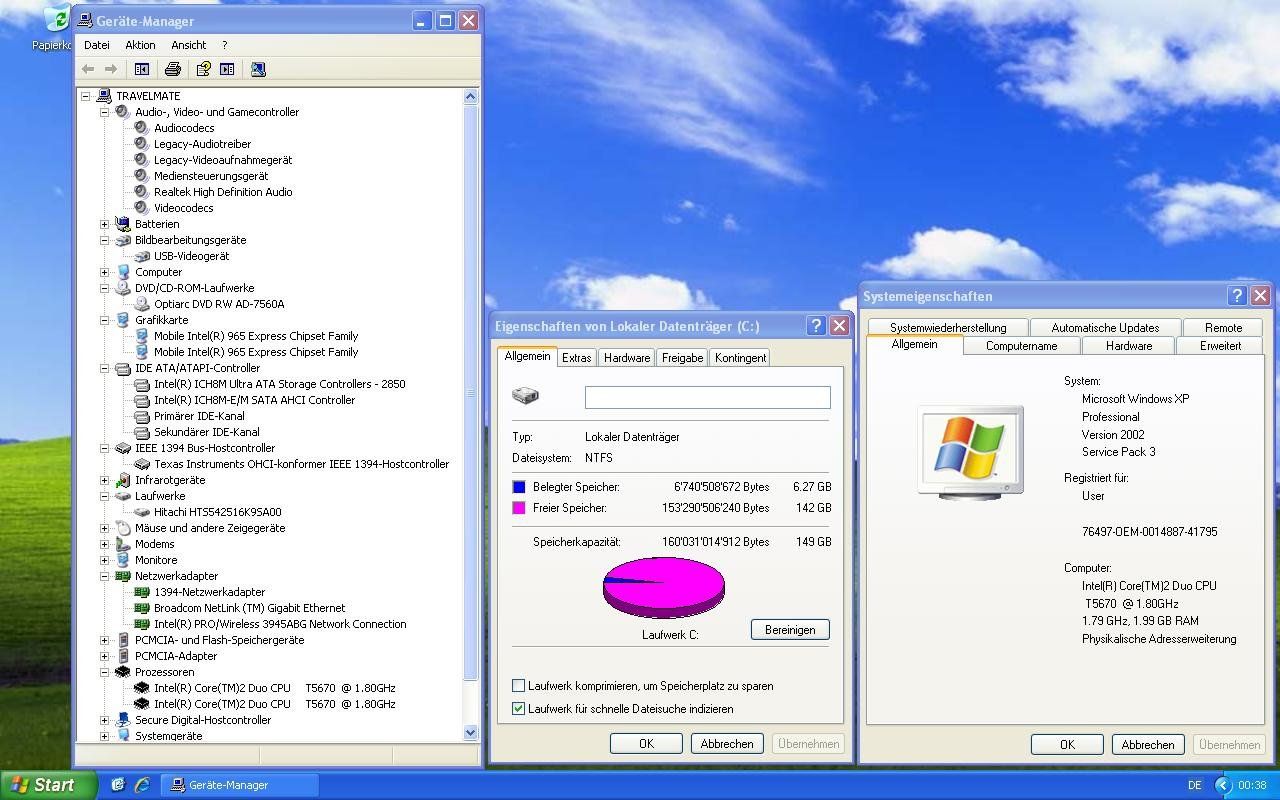Click the show/hide console tree toolbar icon
Screen dimensions: 1280x800
(x=142, y=69)
